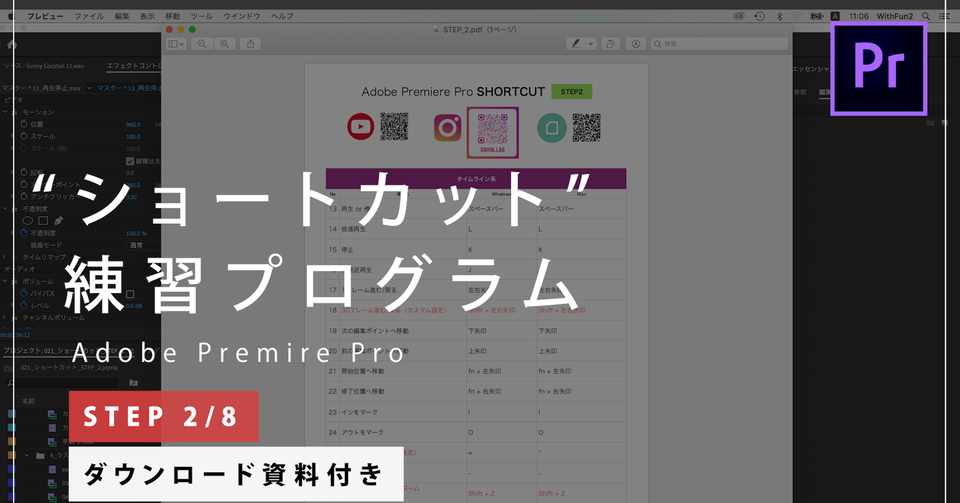
Task: Toggle the バイパス checkbox
Action: pos(130,294)
